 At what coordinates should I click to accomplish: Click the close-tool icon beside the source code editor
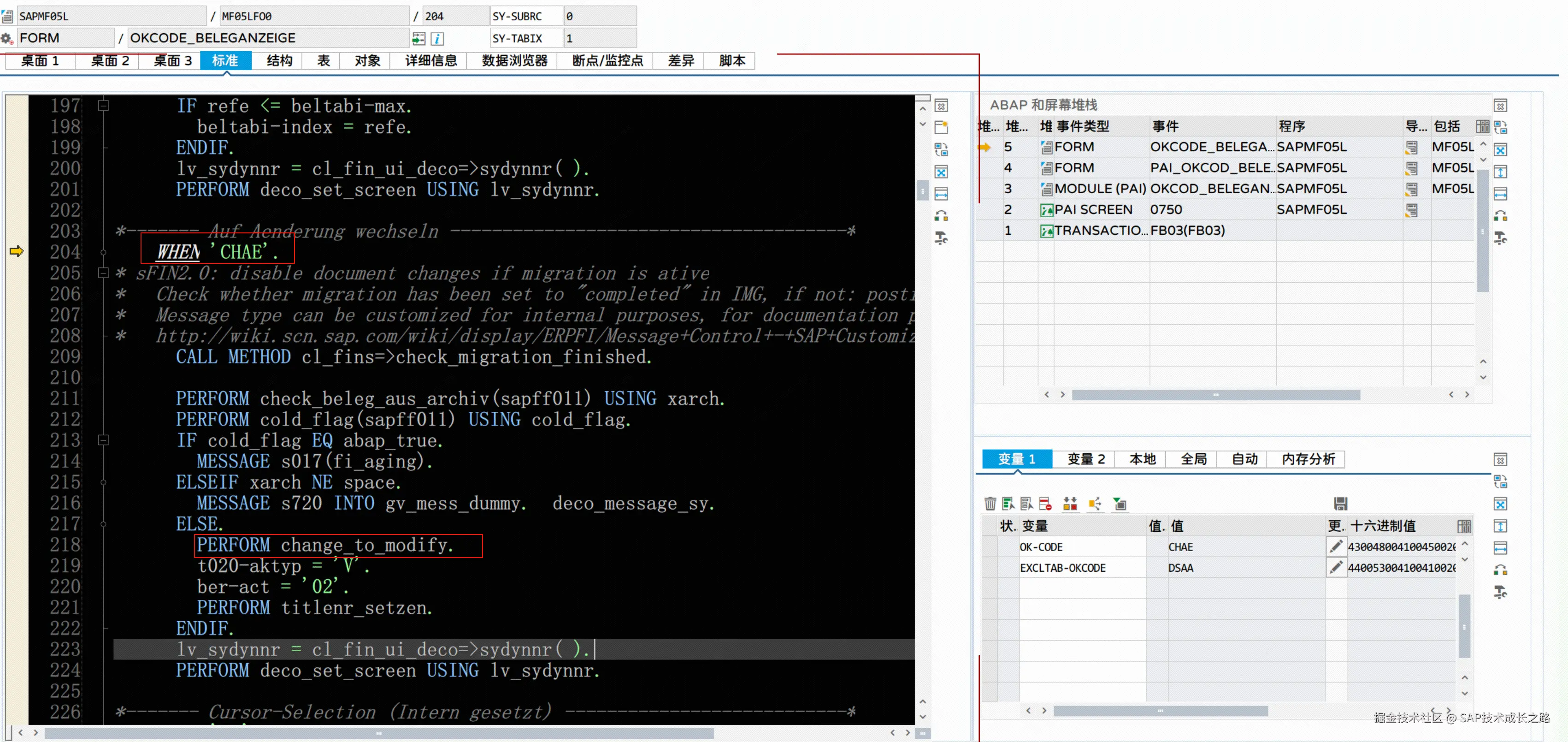click(x=941, y=106)
